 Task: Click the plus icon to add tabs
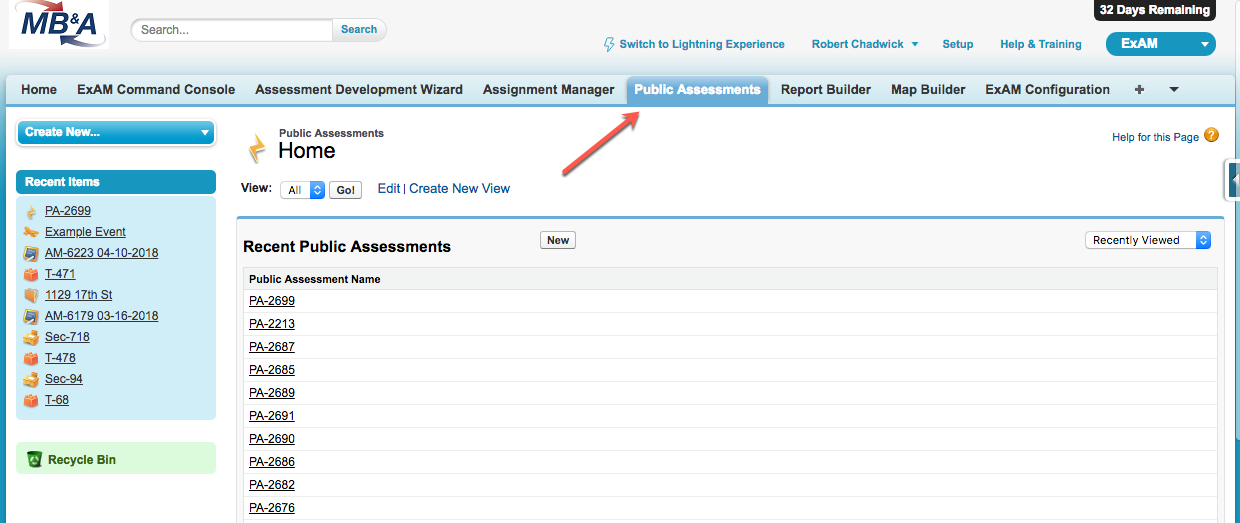[x=1139, y=90]
